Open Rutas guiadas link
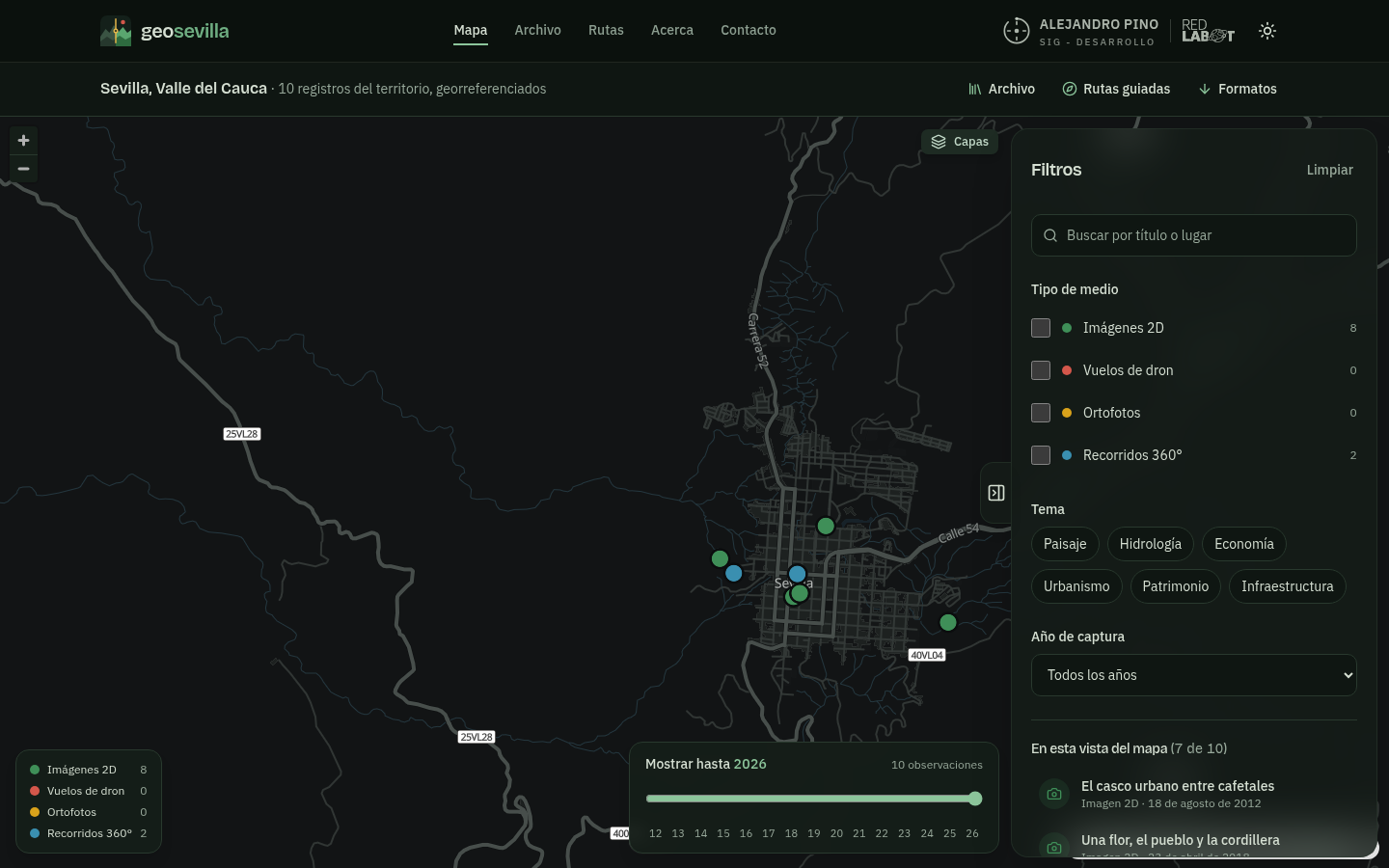The image size is (1389, 868). click(1116, 89)
